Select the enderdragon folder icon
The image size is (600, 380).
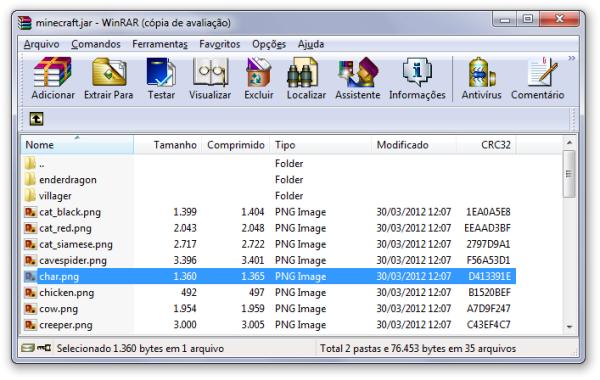[30, 179]
